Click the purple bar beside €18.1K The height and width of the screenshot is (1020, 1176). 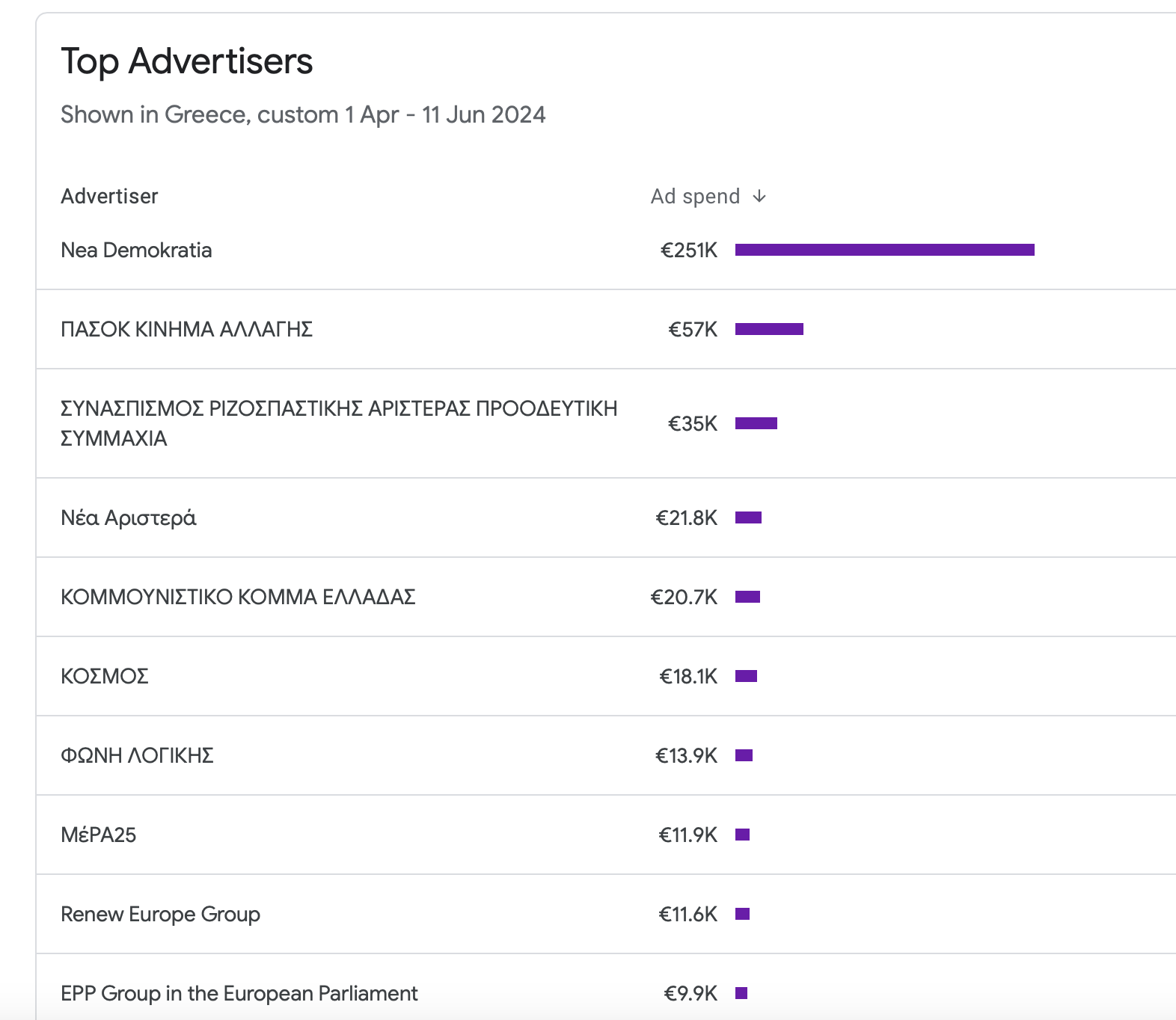(x=746, y=676)
